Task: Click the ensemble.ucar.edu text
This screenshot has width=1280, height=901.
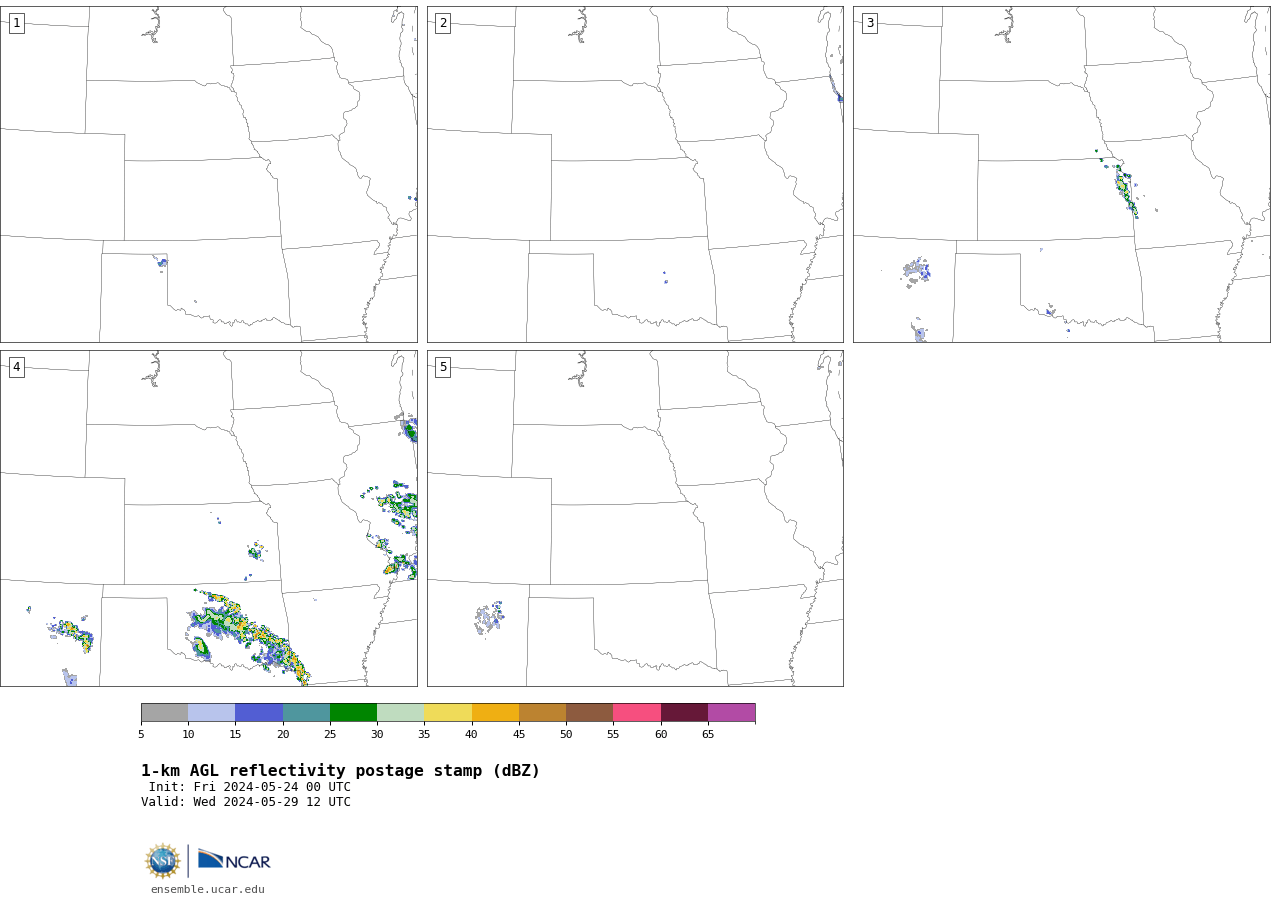Action: tap(208, 890)
